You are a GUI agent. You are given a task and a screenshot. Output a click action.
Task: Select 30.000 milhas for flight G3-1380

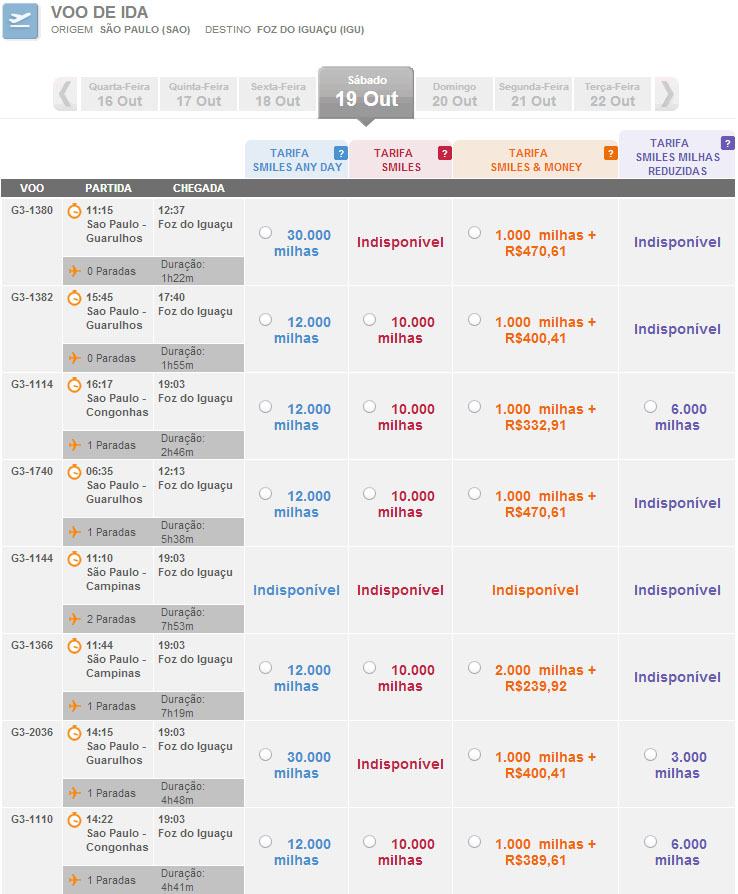[265, 233]
